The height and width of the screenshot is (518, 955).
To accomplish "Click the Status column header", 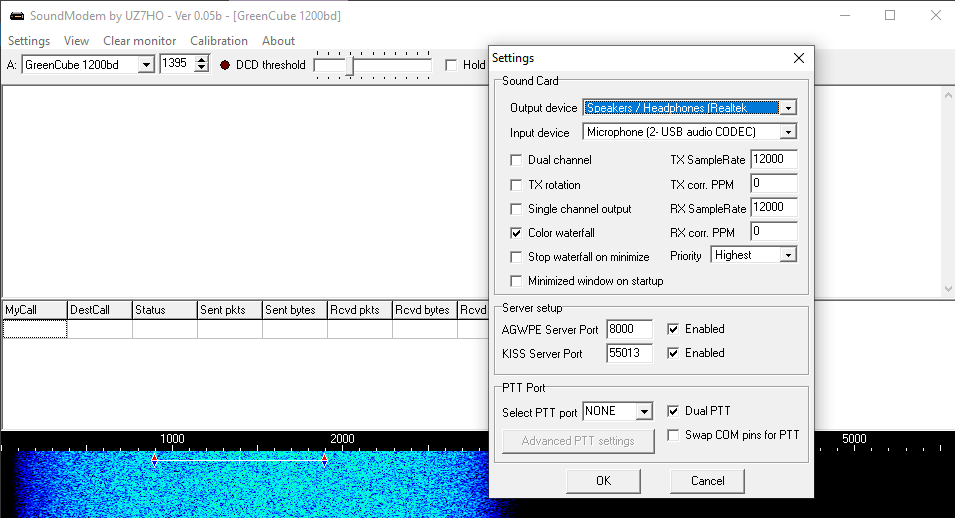I will 165,310.
